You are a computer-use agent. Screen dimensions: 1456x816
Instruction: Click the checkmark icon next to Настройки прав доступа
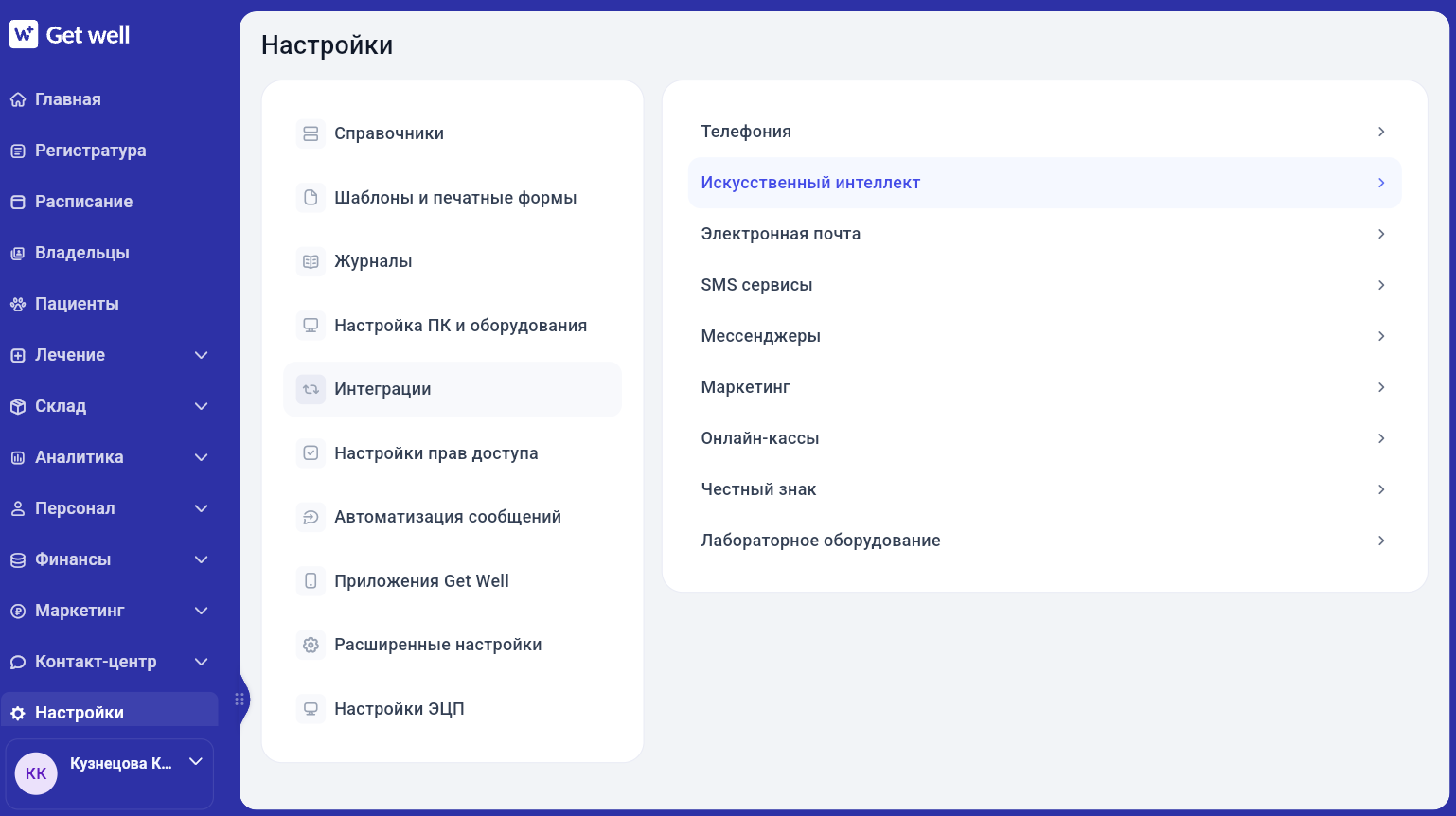pos(311,453)
